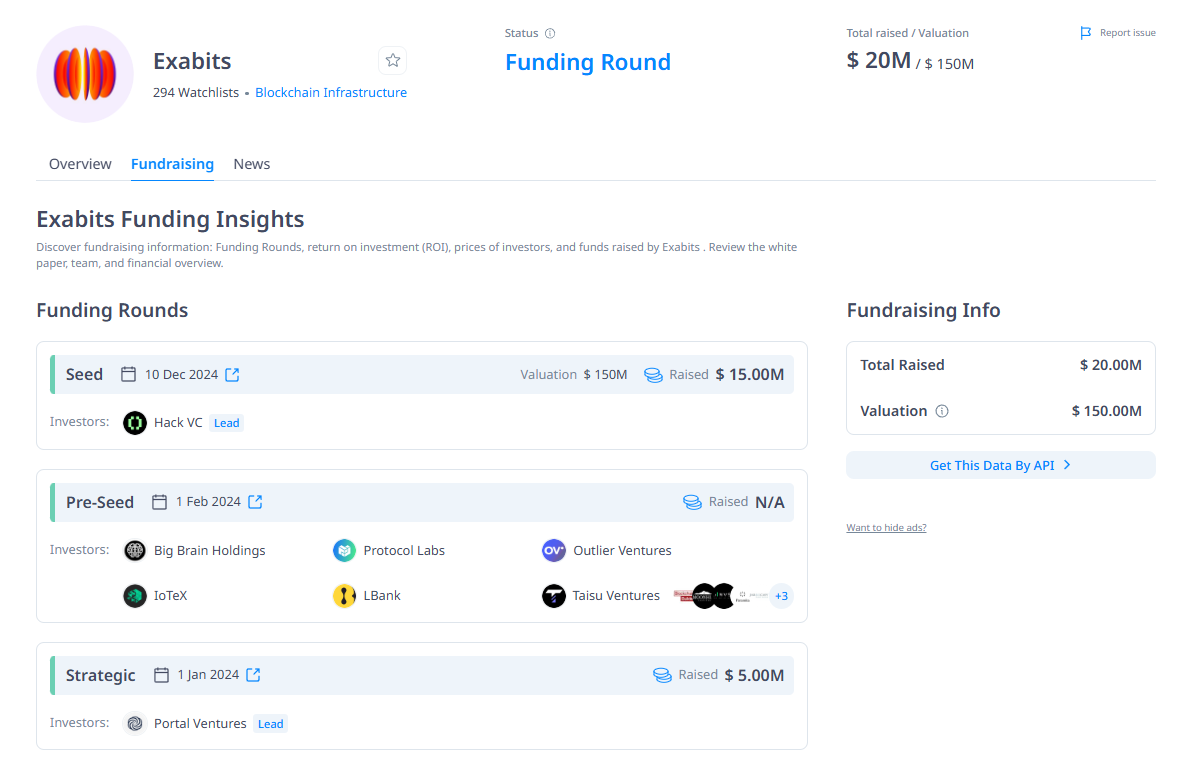
Task: Click the Outlier Ventures logo icon
Action: pyautogui.click(x=554, y=550)
